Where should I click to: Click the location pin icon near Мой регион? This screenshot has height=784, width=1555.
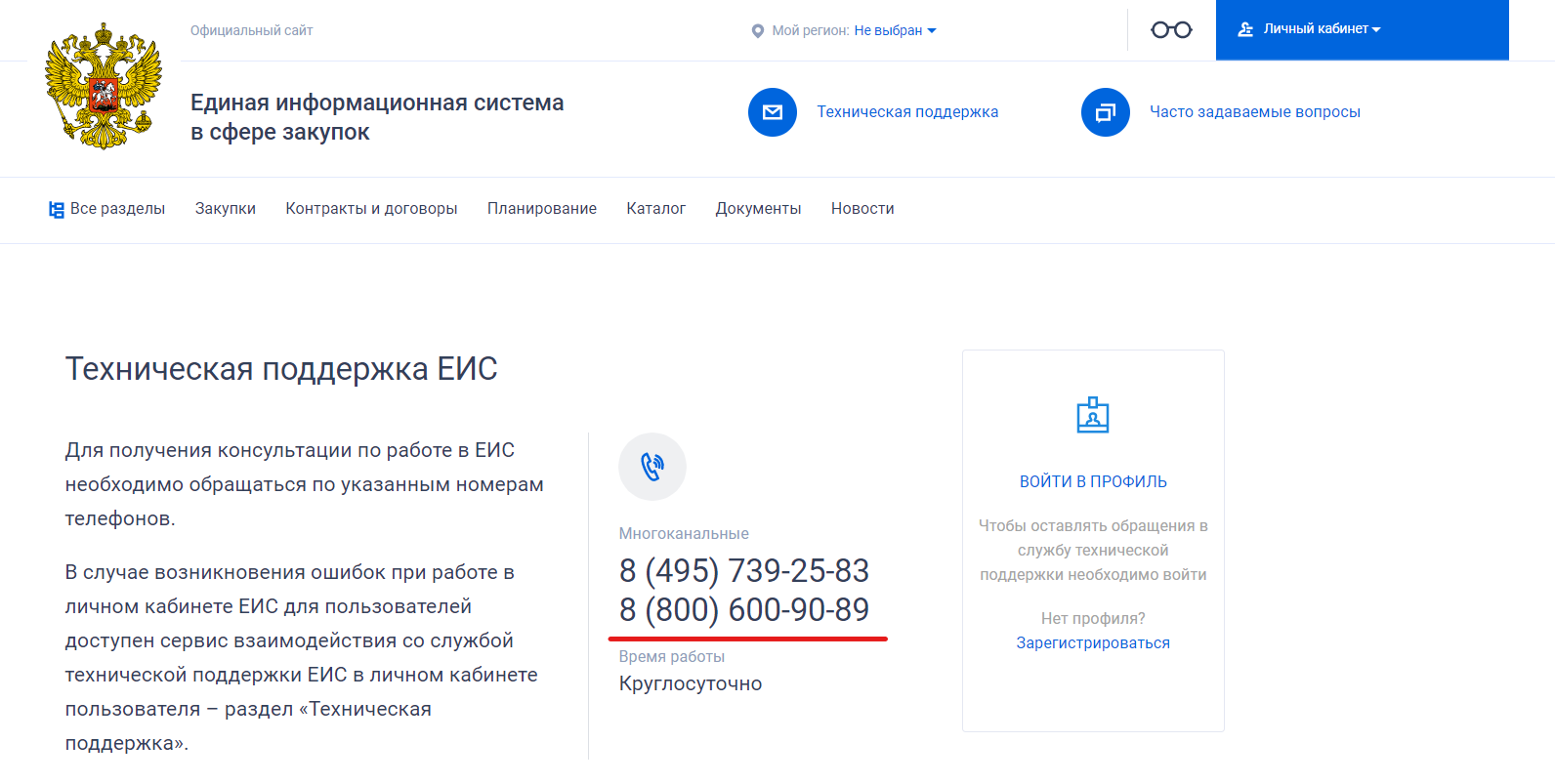pos(757,31)
